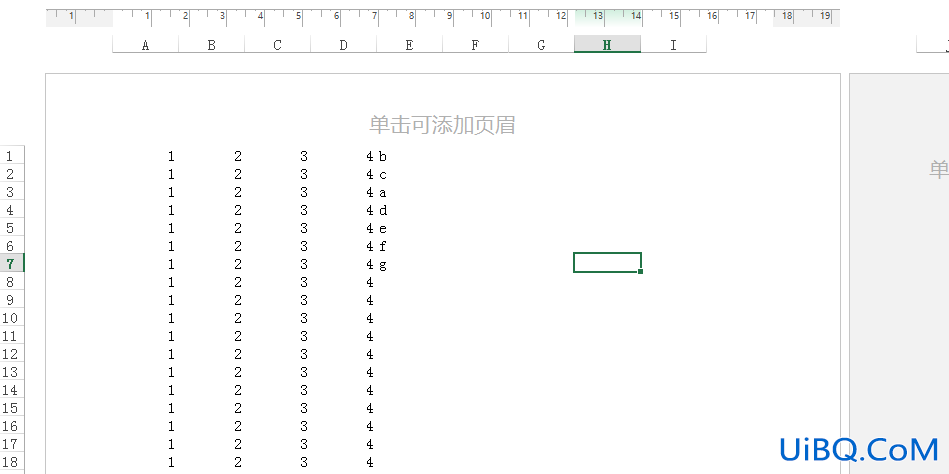The height and width of the screenshot is (474, 949).
Task: Click the active cell H7
Action: point(607,263)
